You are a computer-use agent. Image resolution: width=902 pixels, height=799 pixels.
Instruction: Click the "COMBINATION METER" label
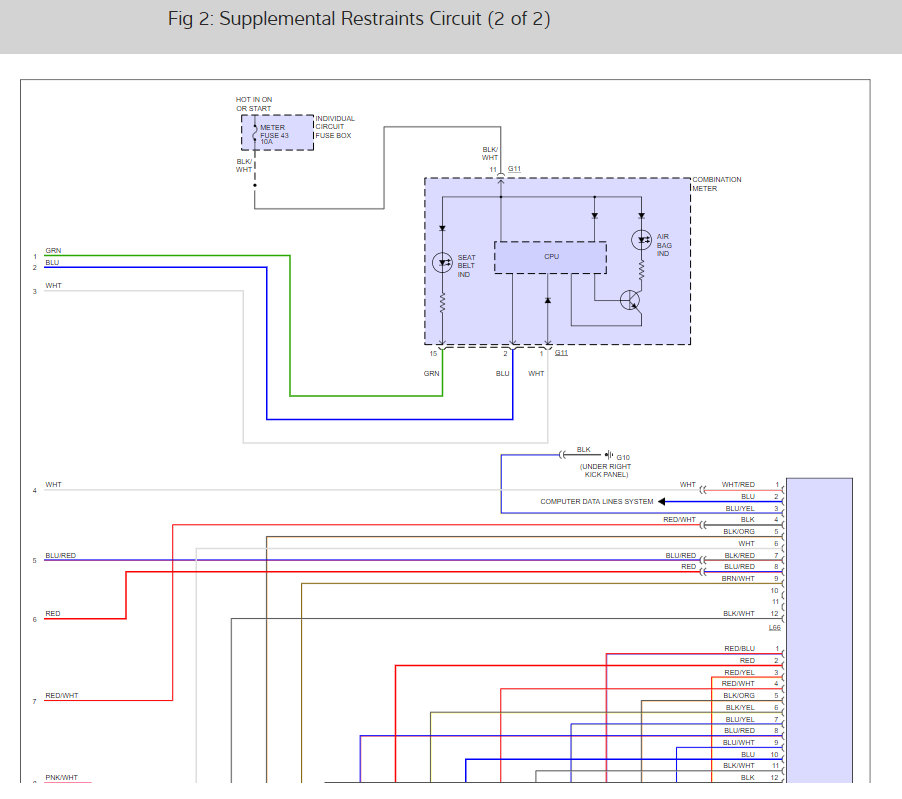[x=716, y=184]
